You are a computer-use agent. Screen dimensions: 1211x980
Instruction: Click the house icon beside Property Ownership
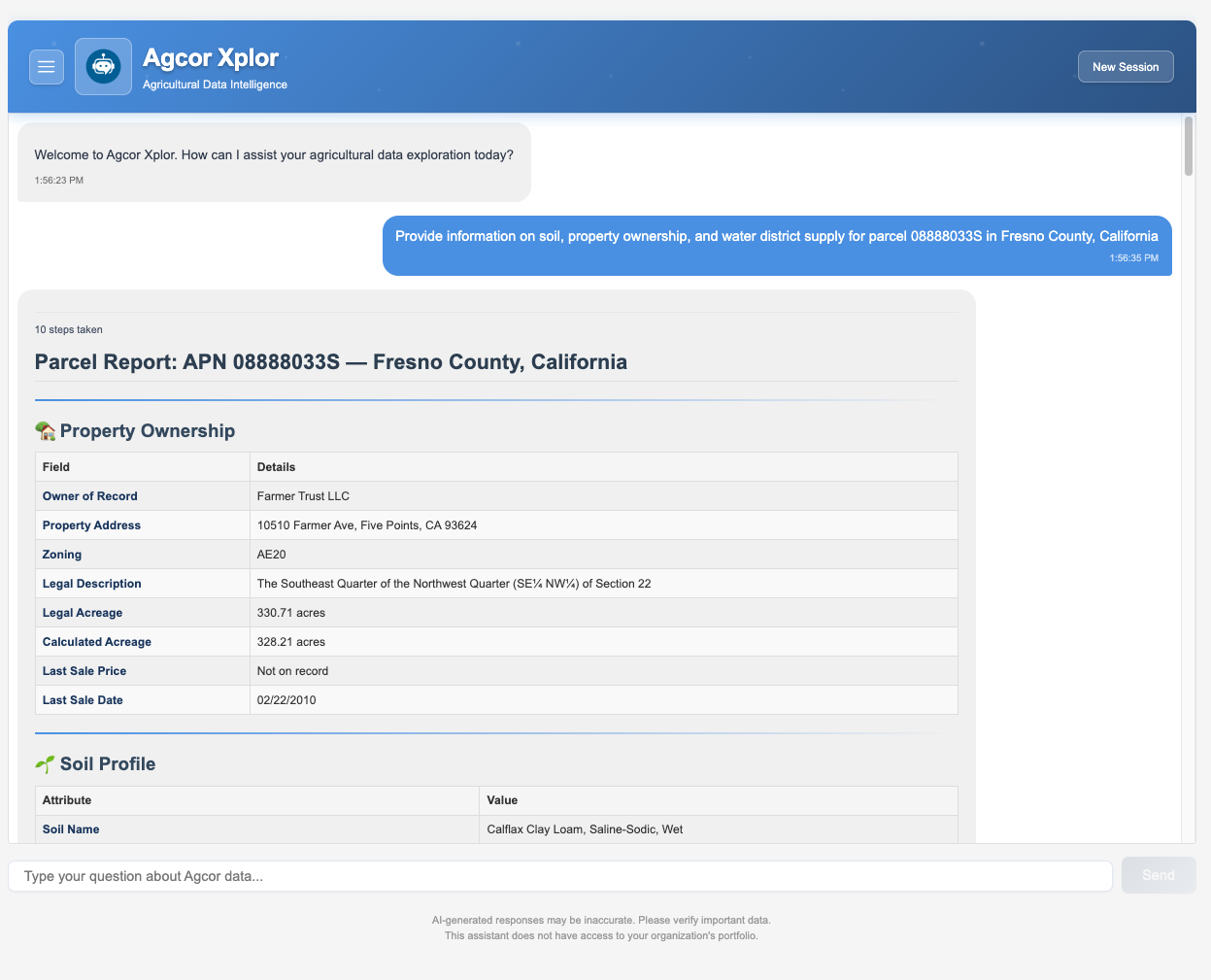pyautogui.click(x=46, y=430)
